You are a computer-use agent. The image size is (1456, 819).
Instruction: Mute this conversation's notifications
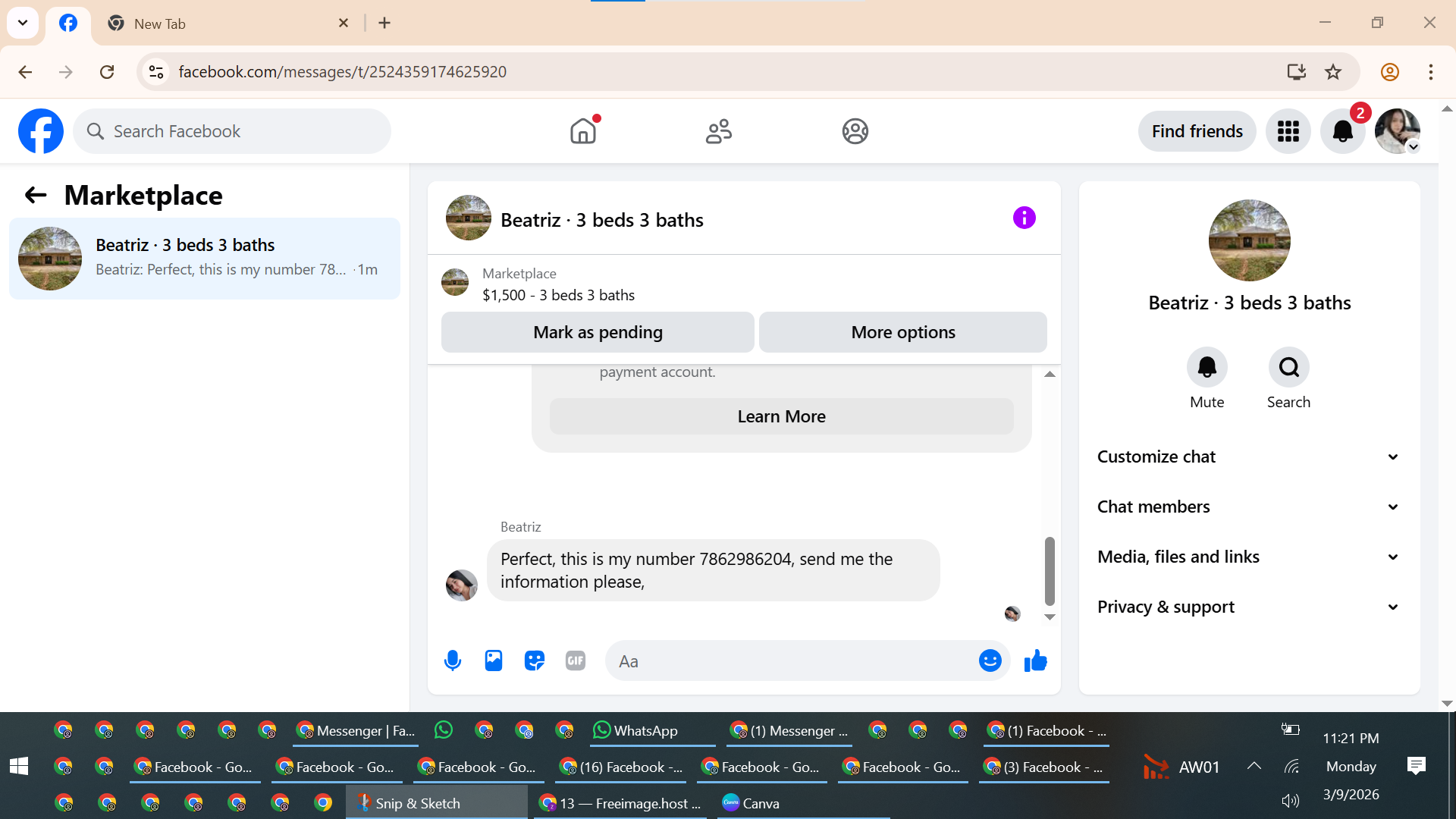click(x=1207, y=368)
